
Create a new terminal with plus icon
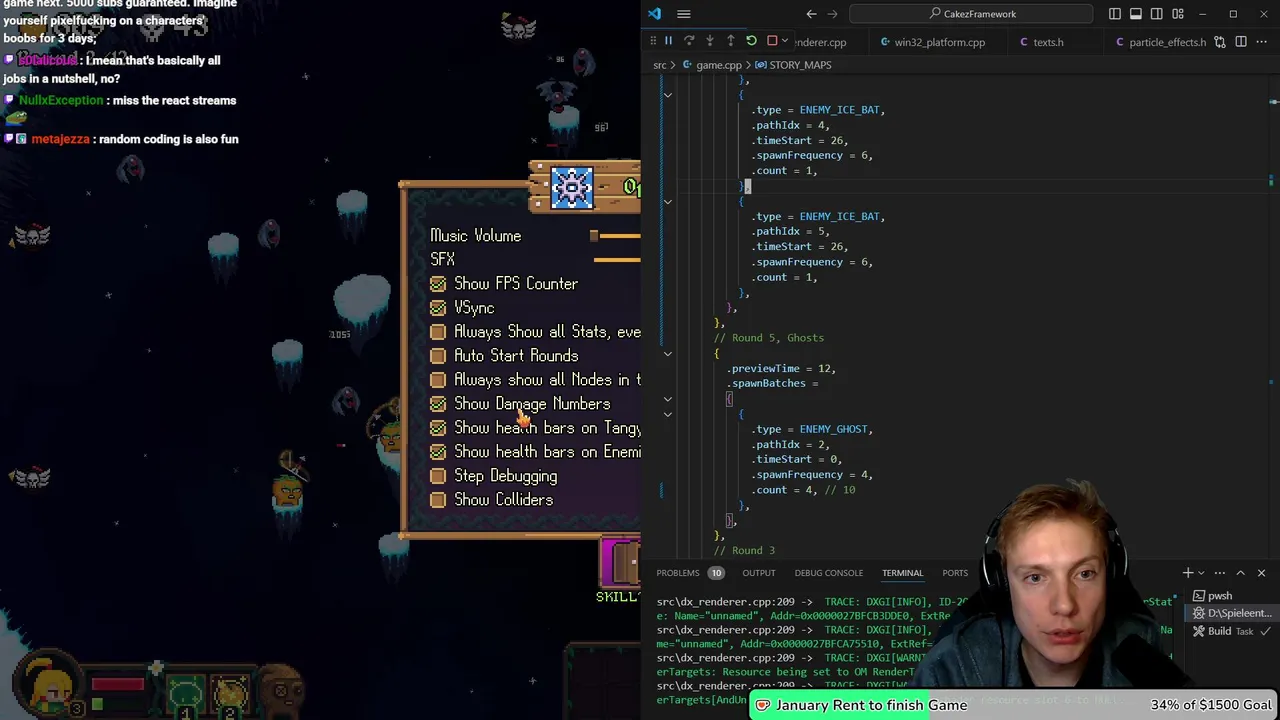pyautogui.click(x=1188, y=573)
